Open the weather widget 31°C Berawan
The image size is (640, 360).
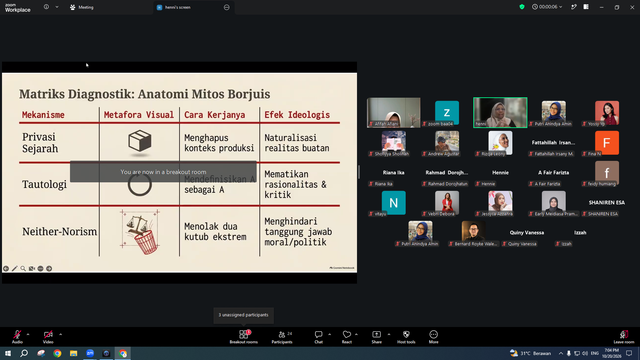[531, 353]
